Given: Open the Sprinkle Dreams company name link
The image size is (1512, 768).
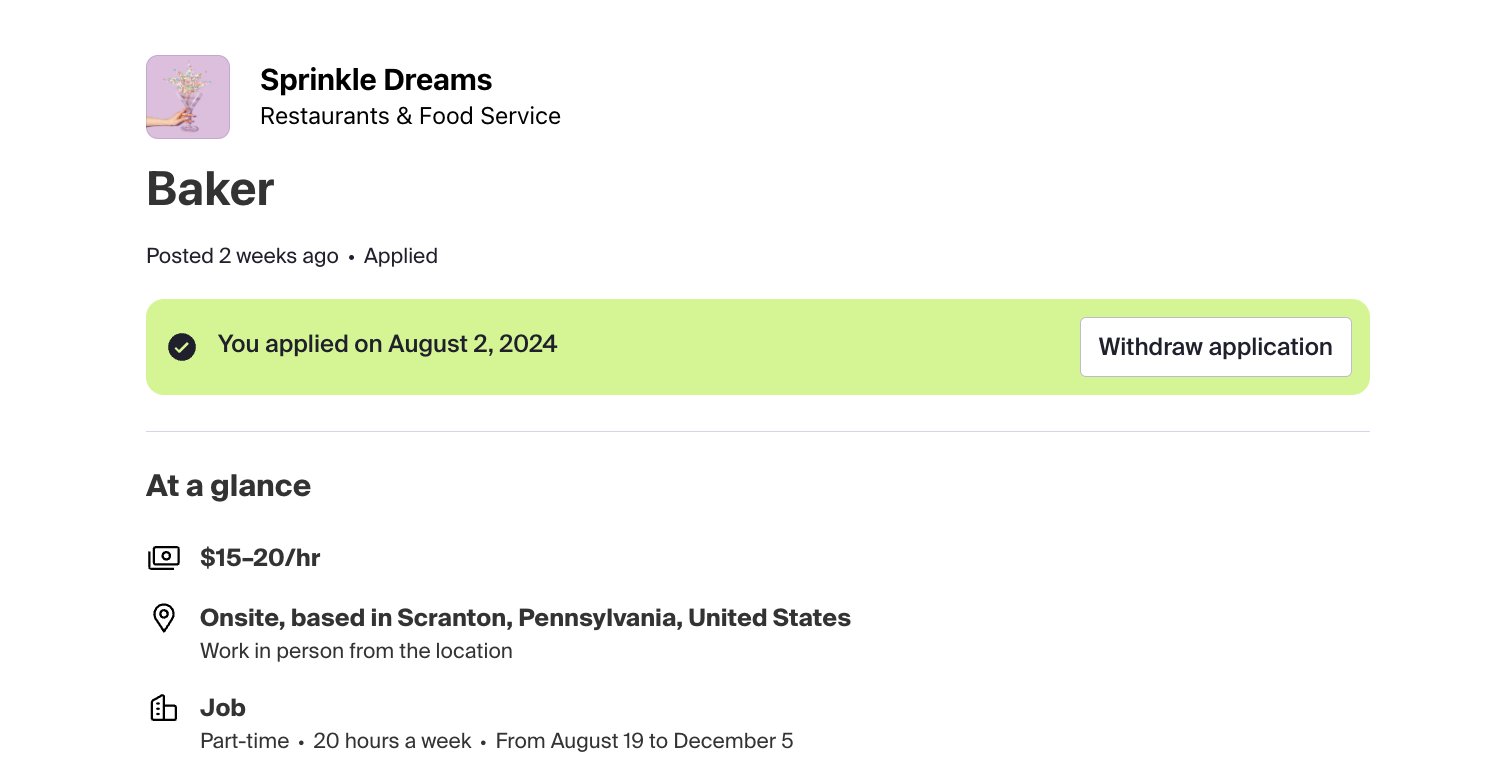Looking at the screenshot, I should pos(376,80).
